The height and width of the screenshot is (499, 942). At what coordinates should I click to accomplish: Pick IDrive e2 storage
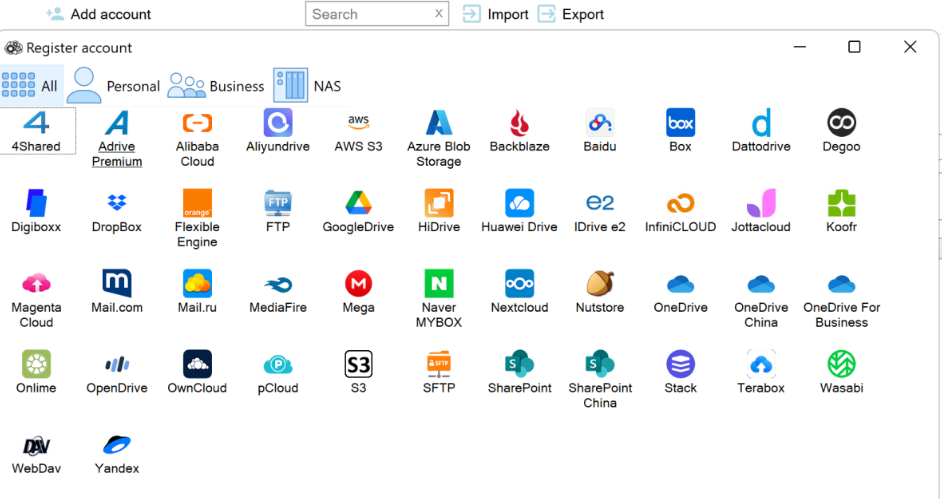tap(600, 211)
